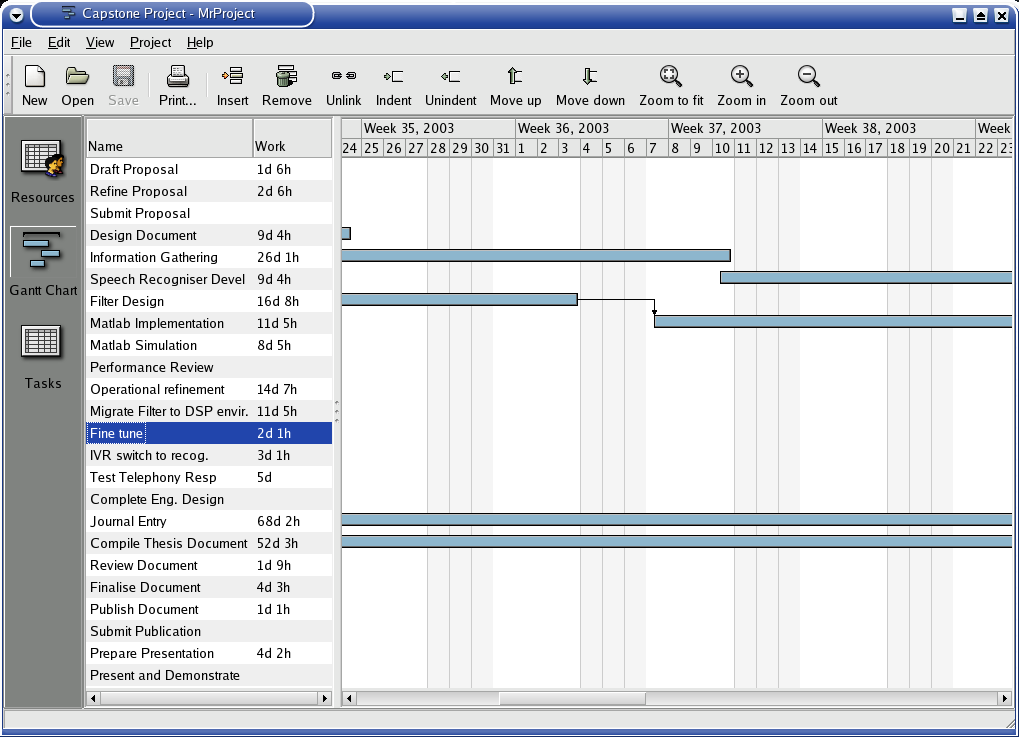Open a project file using Open icon
The width and height of the screenshot is (1019, 737).
tap(77, 77)
